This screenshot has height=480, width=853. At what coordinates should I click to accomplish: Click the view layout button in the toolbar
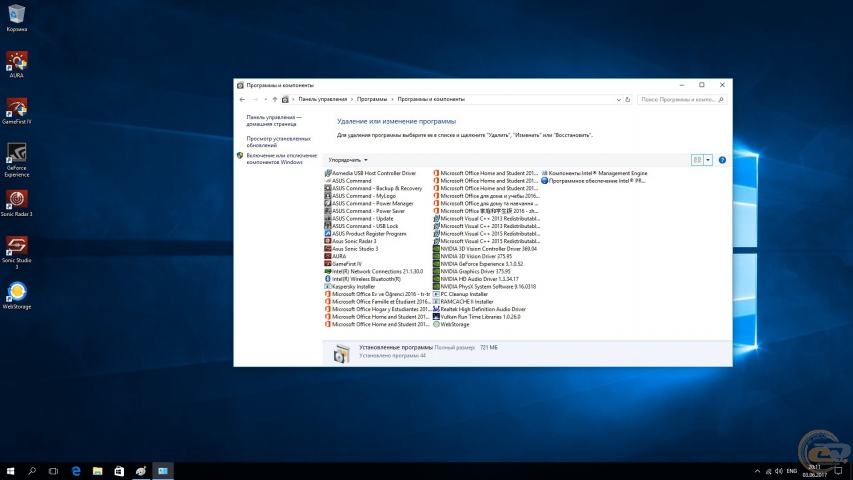(697, 160)
